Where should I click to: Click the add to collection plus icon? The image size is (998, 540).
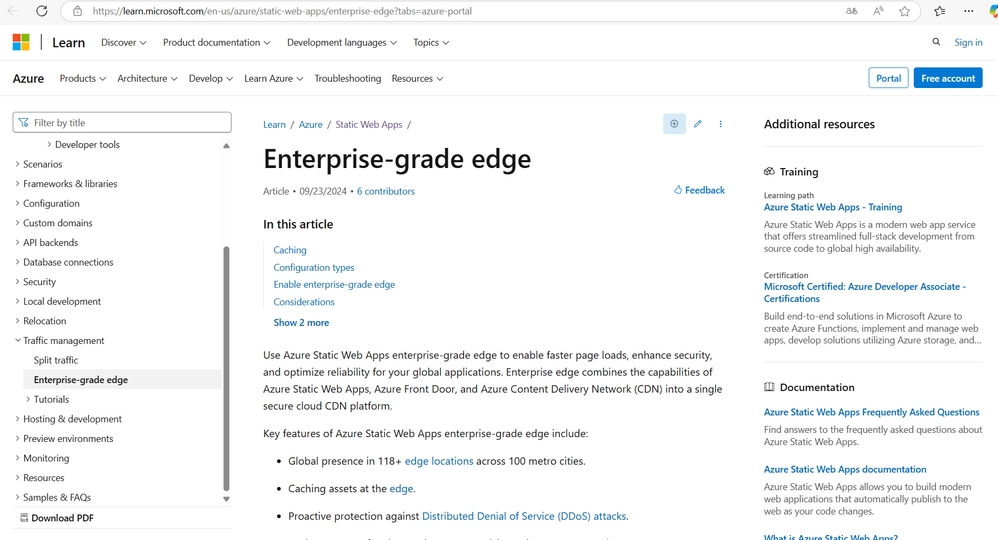(x=674, y=124)
